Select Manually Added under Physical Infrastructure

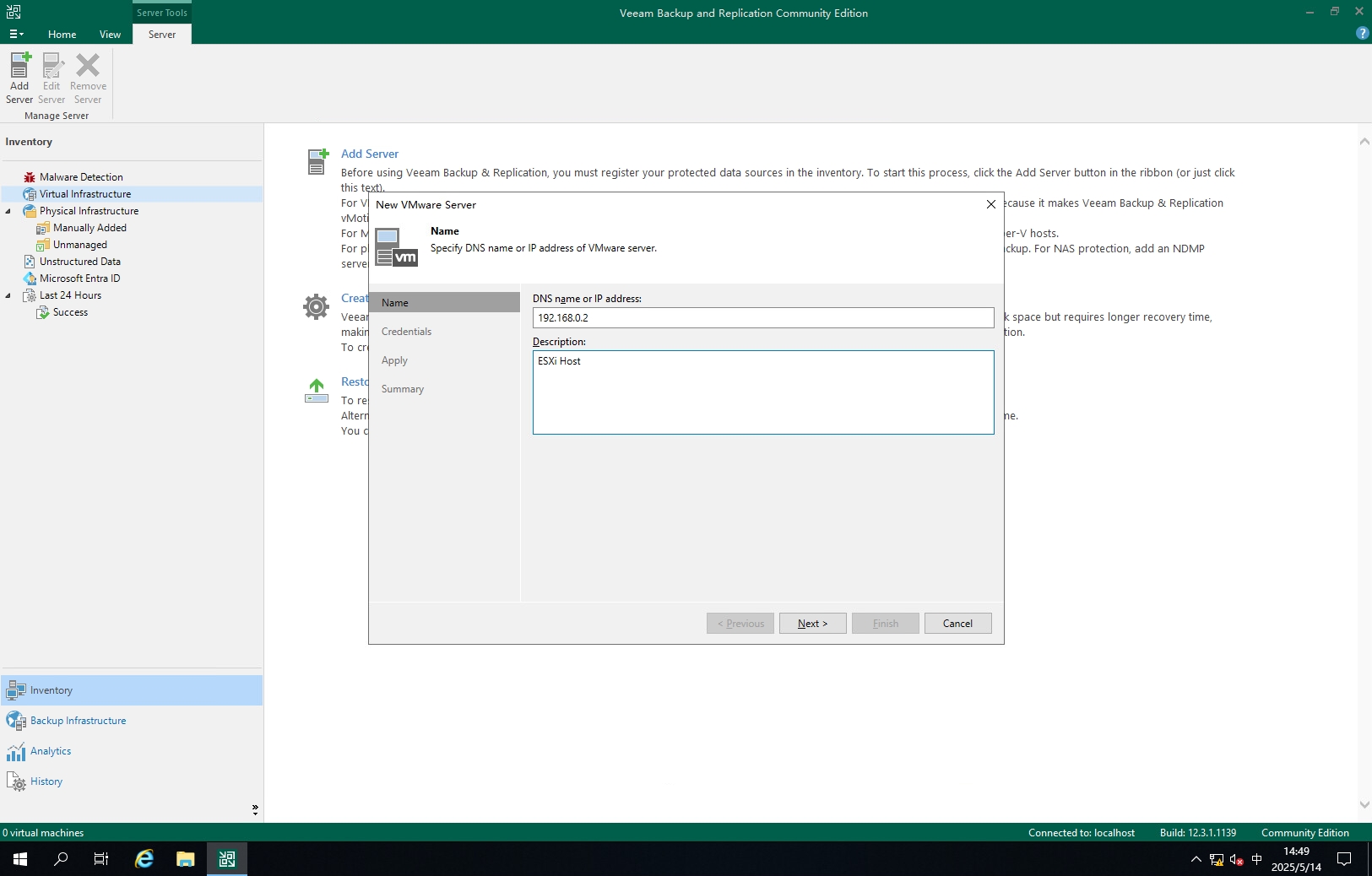coord(89,228)
